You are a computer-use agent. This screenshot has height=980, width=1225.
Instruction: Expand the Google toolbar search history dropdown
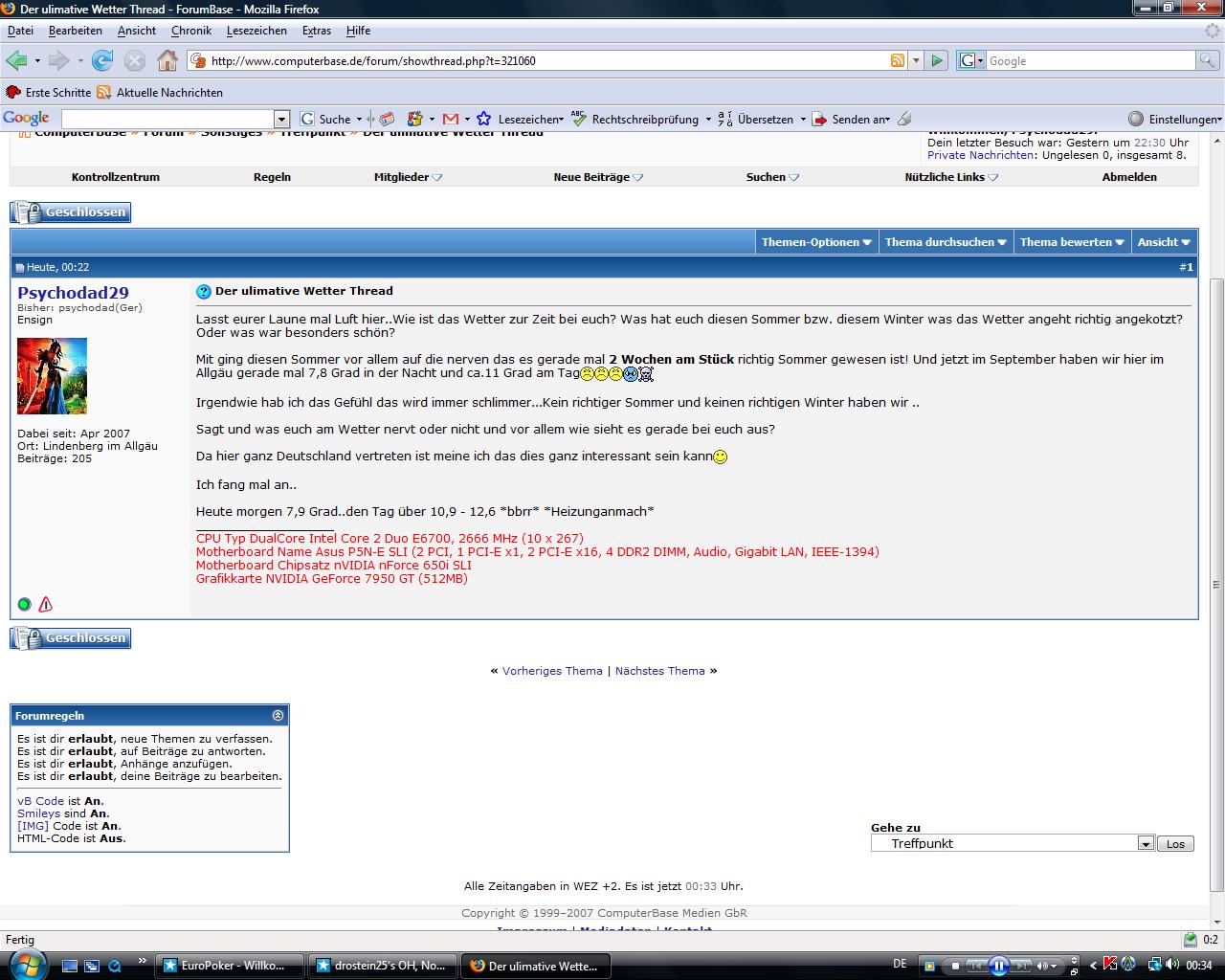click(x=282, y=119)
